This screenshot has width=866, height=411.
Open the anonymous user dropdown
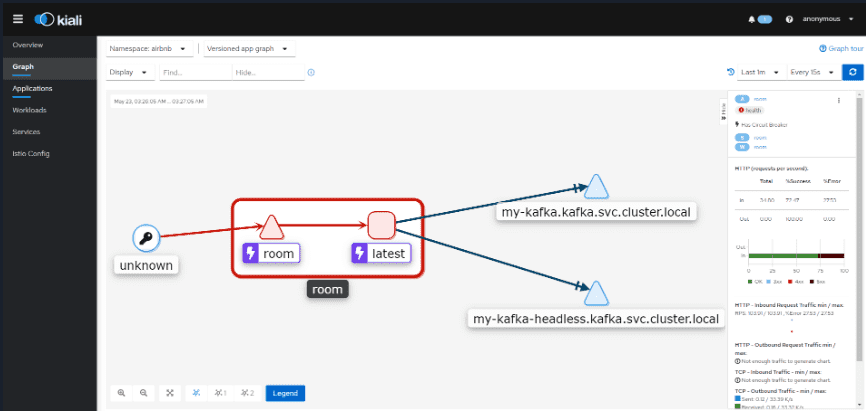pos(828,19)
